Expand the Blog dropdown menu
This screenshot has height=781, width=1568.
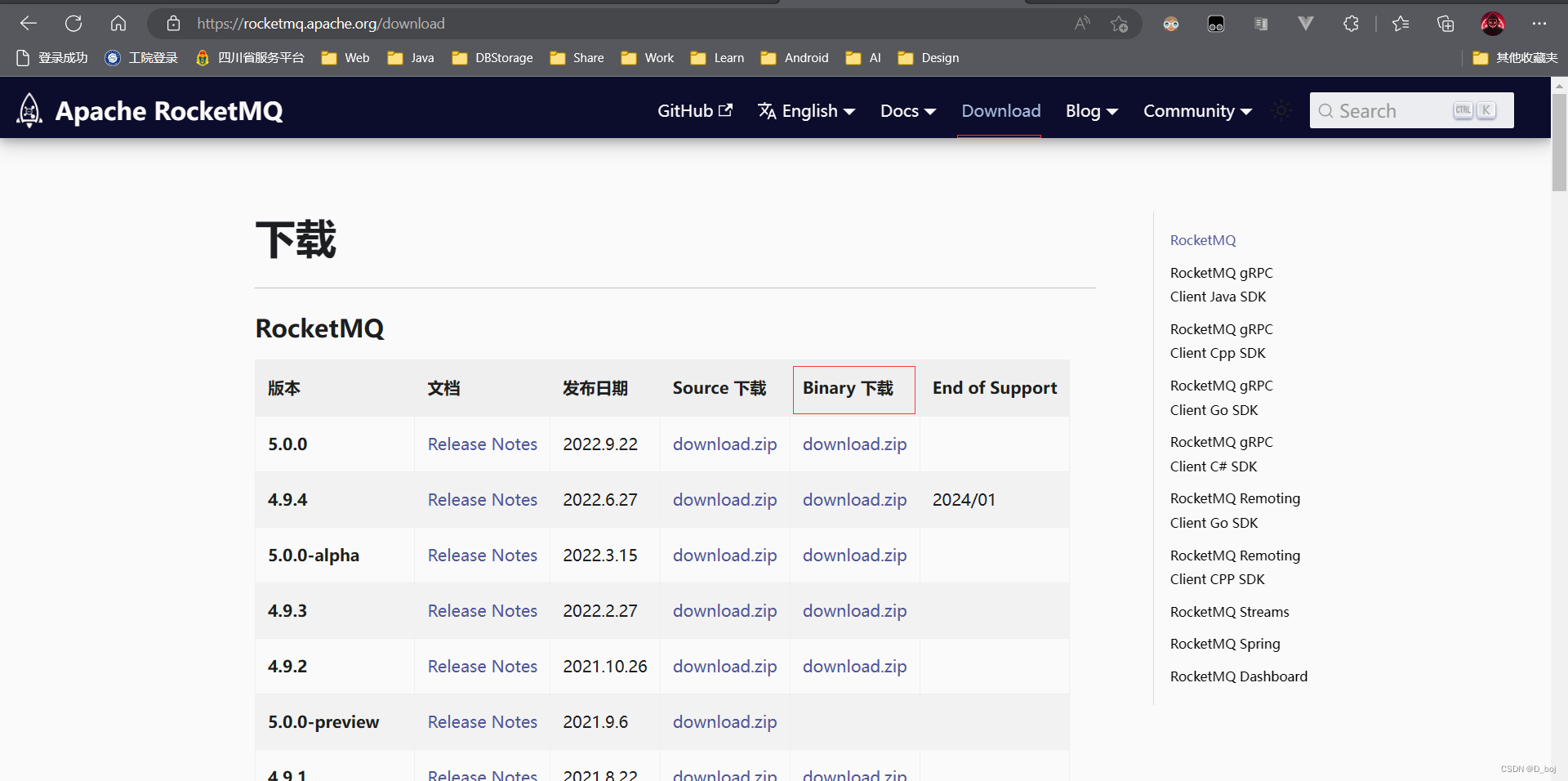coord(1092,110)
